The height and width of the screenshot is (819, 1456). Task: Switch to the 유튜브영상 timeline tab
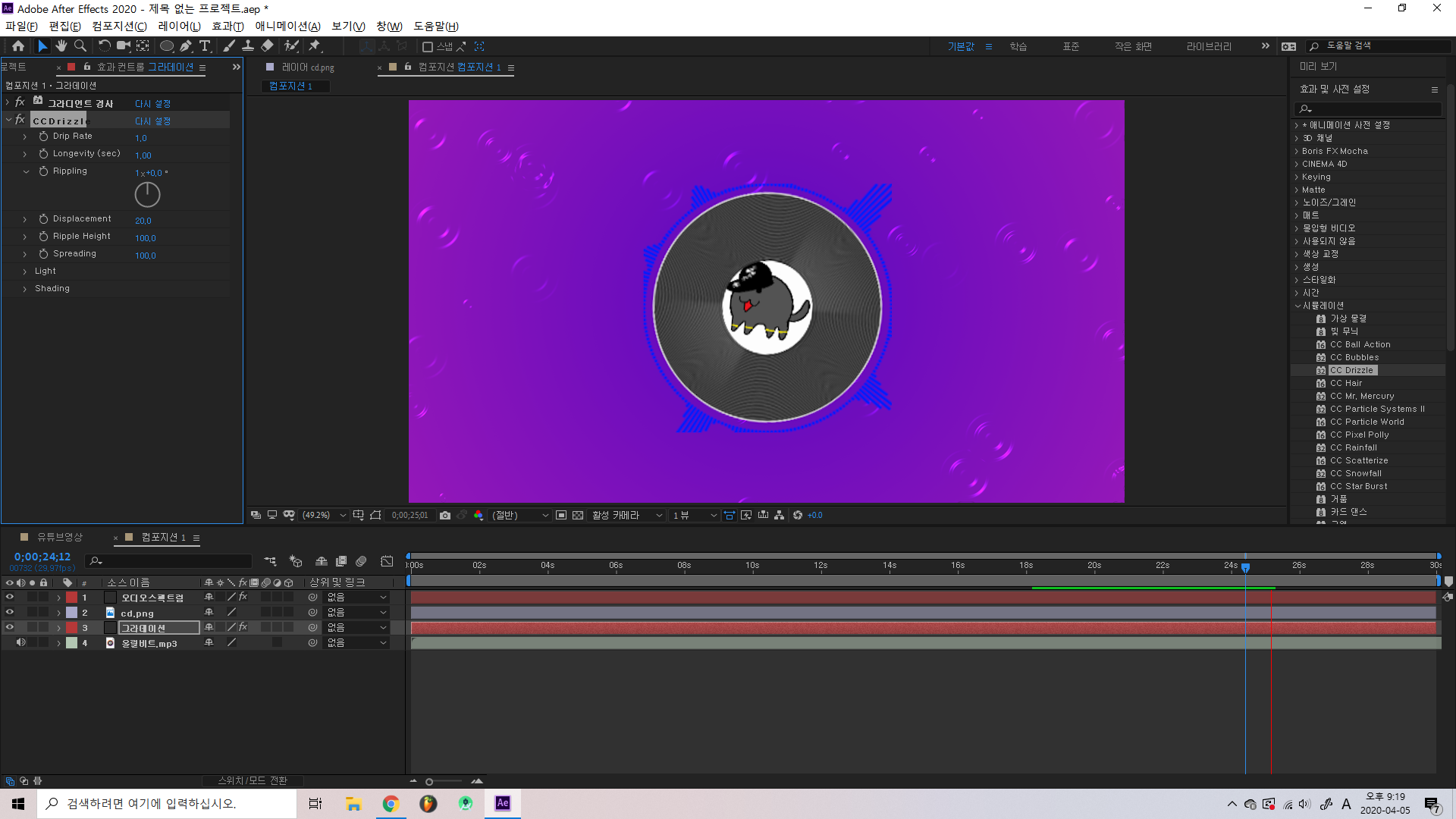point(60,538)
